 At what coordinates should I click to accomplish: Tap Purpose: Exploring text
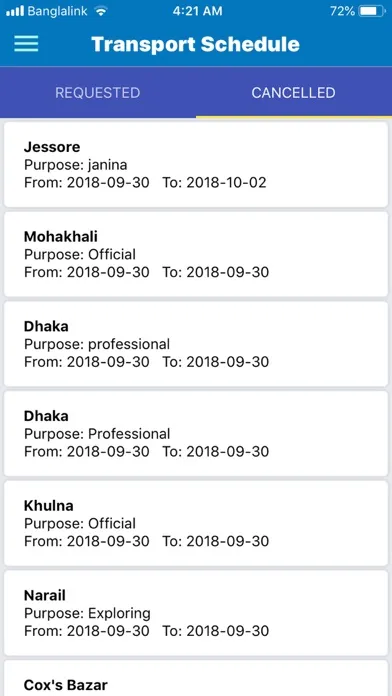(87, 613)
